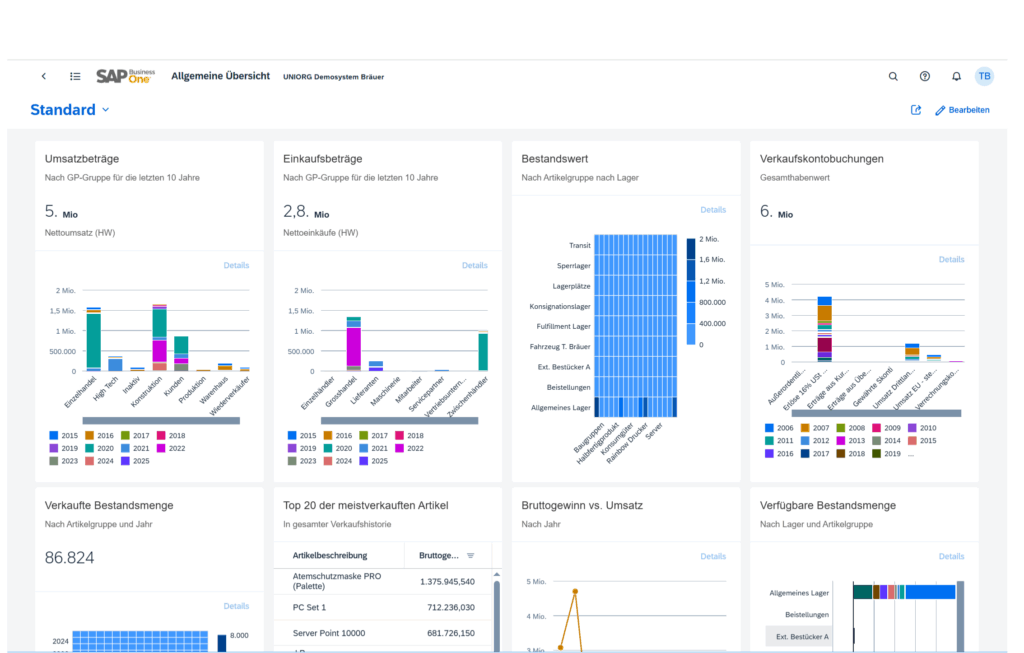Viewport: 1024px width, 653px height.
Task: Click the back arrow in header
Action: click(44, 76)
